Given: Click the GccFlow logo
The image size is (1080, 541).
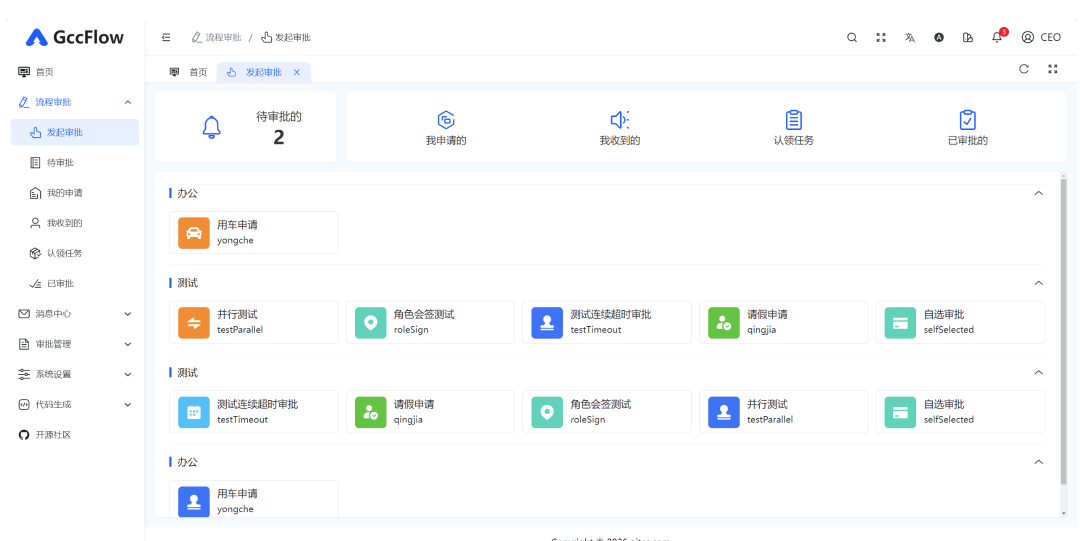Looking at the screenshot, I should pyautogui.click(x=74, y=37).
